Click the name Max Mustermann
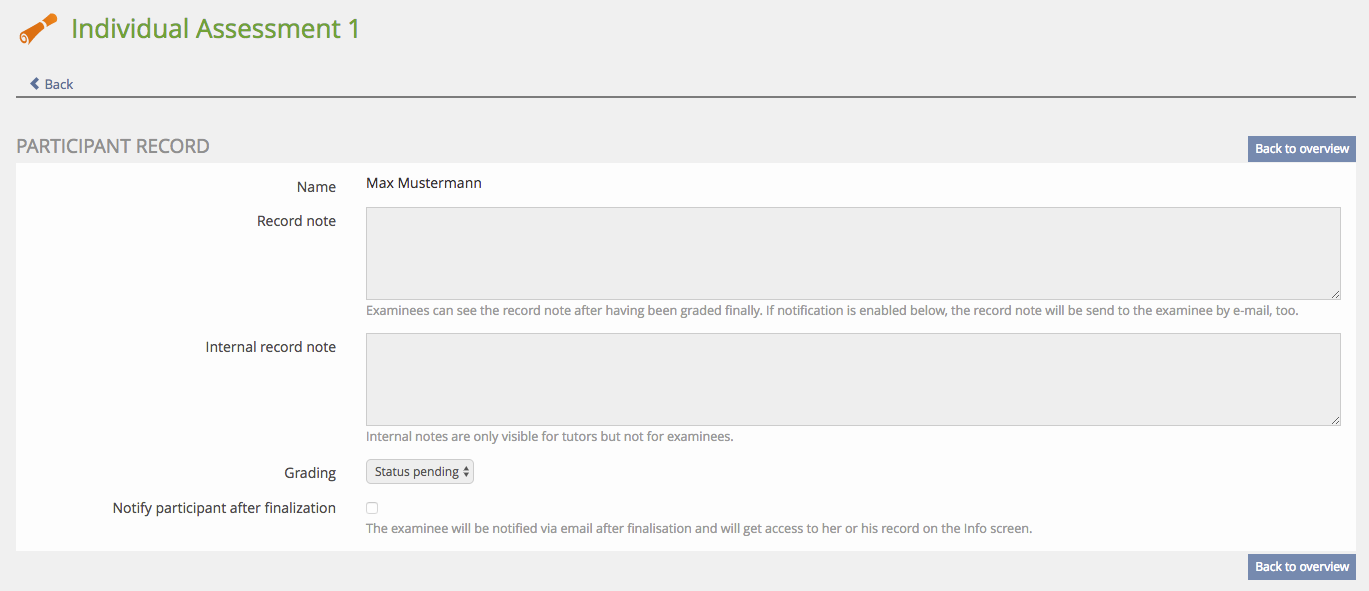 (424, 183)
